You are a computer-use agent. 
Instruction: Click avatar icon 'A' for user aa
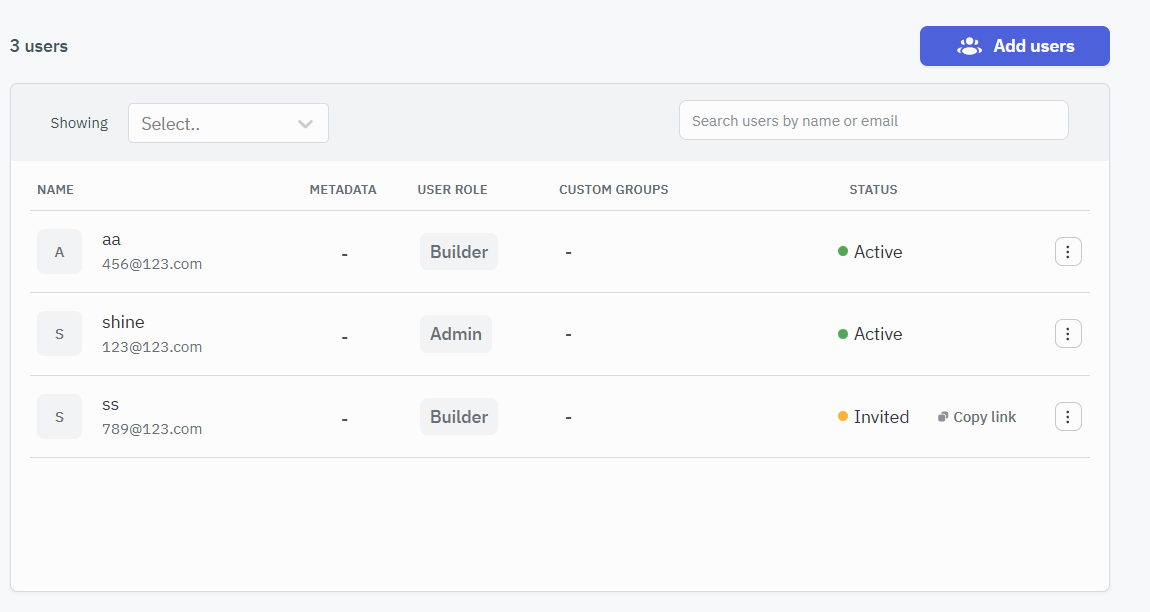pos(59,252)
